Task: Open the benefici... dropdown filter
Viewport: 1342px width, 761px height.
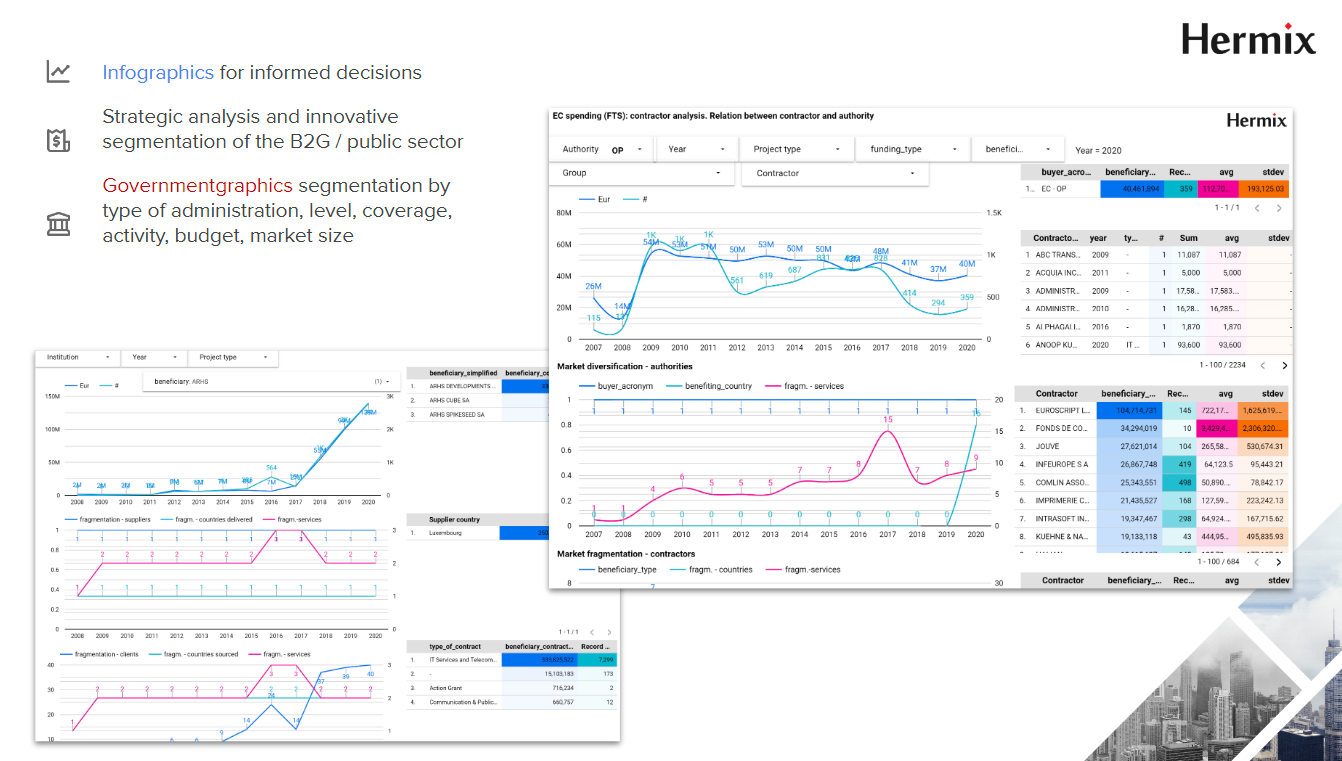Action: (x=1018, y=149)
